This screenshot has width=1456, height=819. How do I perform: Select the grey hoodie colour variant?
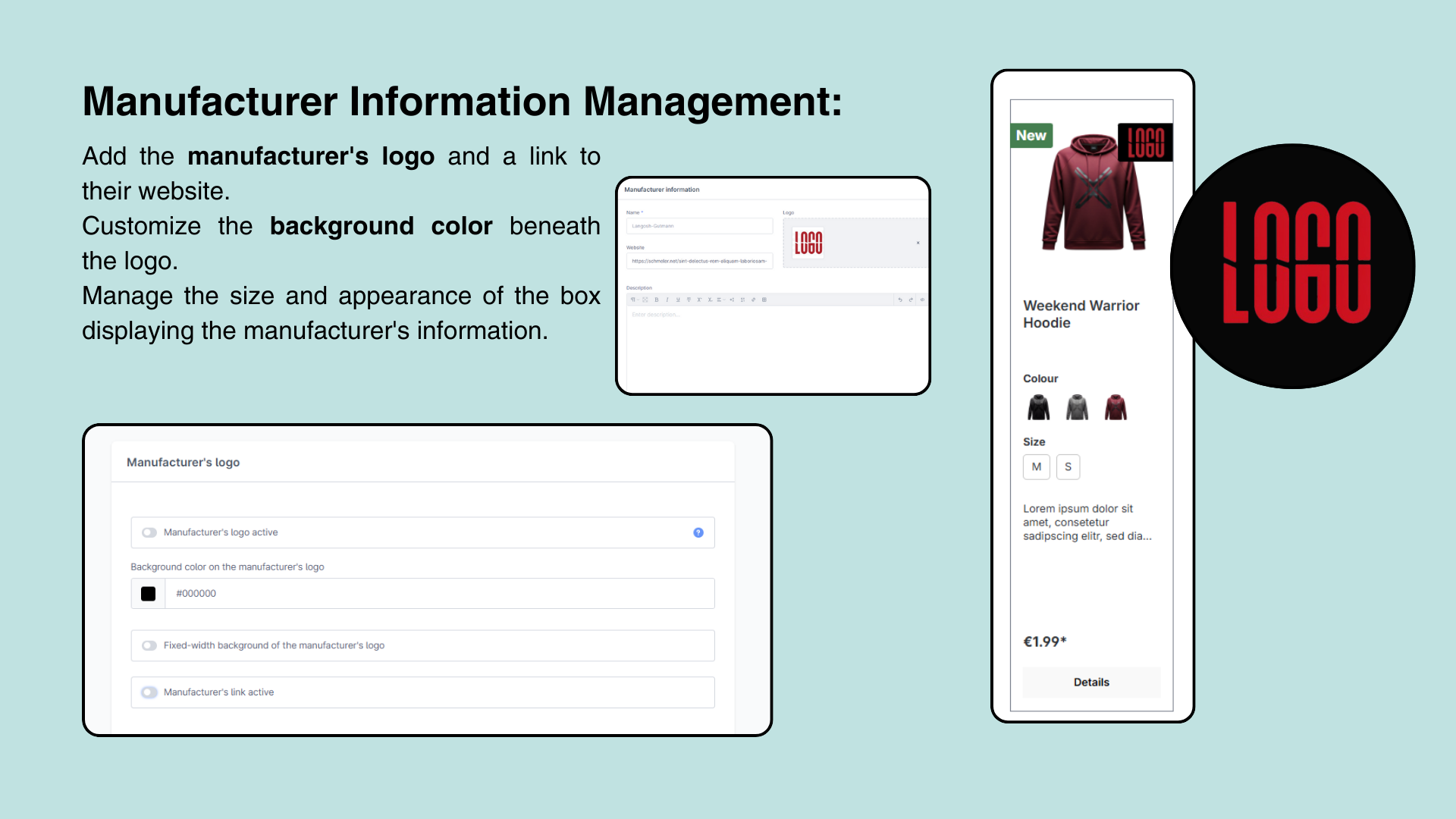[x=1077, y=407]
